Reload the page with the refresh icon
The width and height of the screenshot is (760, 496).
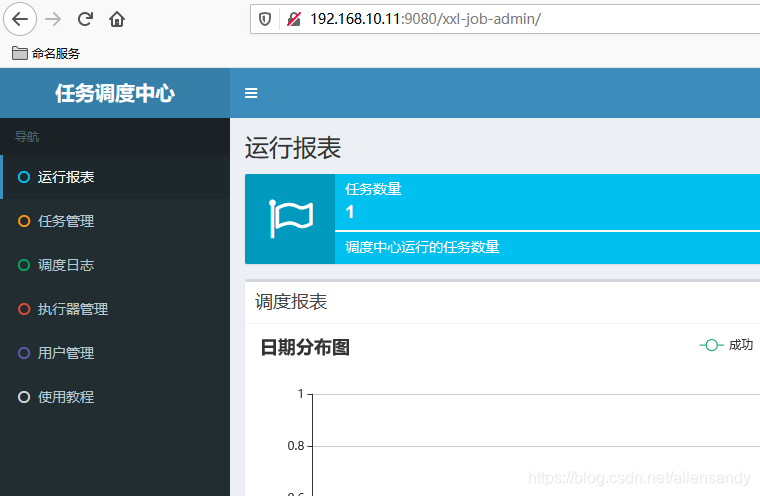coord(85,19)
